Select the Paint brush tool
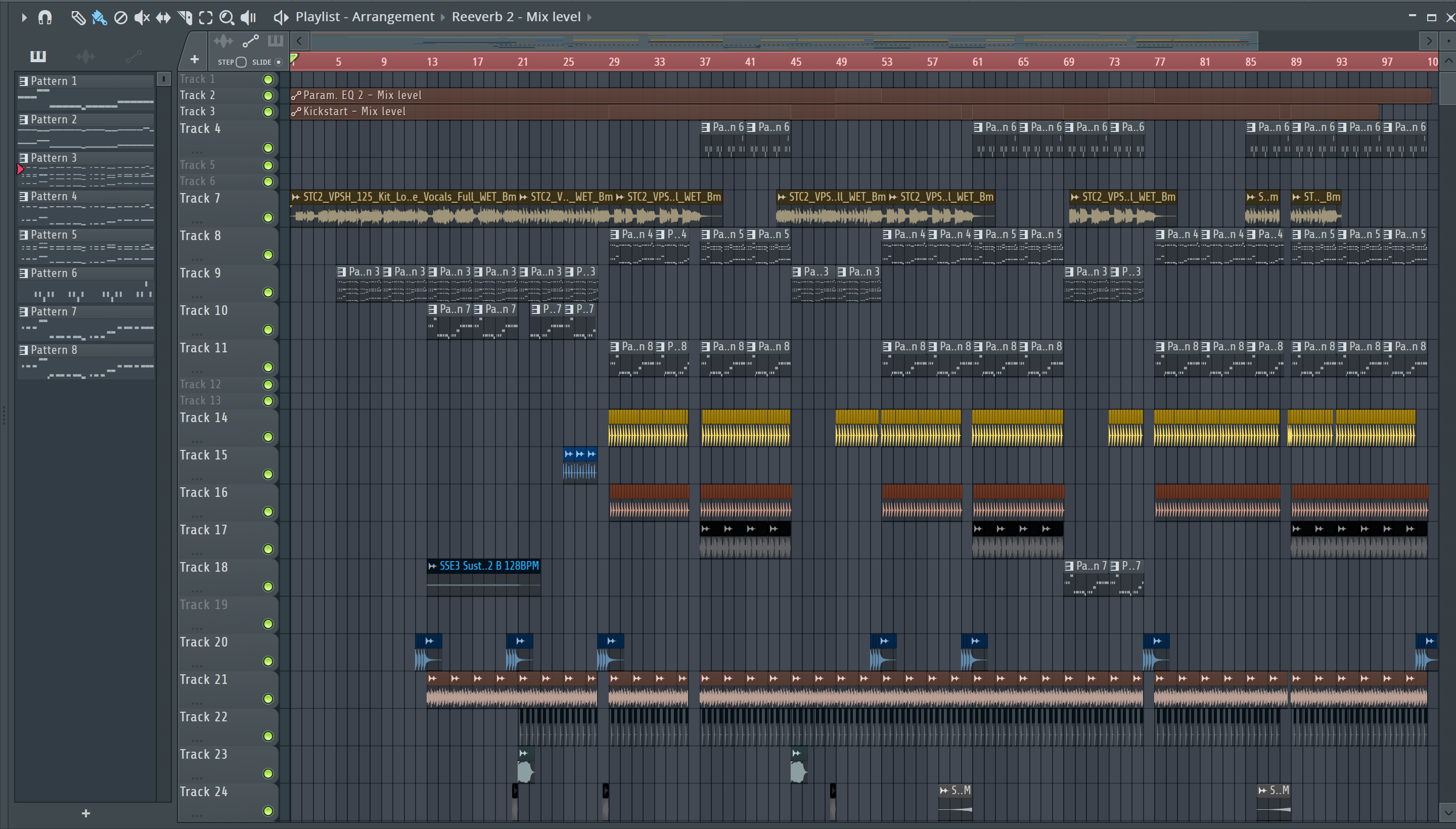The height and width of the screenshot is (829, 1456). tap(99, 18)
